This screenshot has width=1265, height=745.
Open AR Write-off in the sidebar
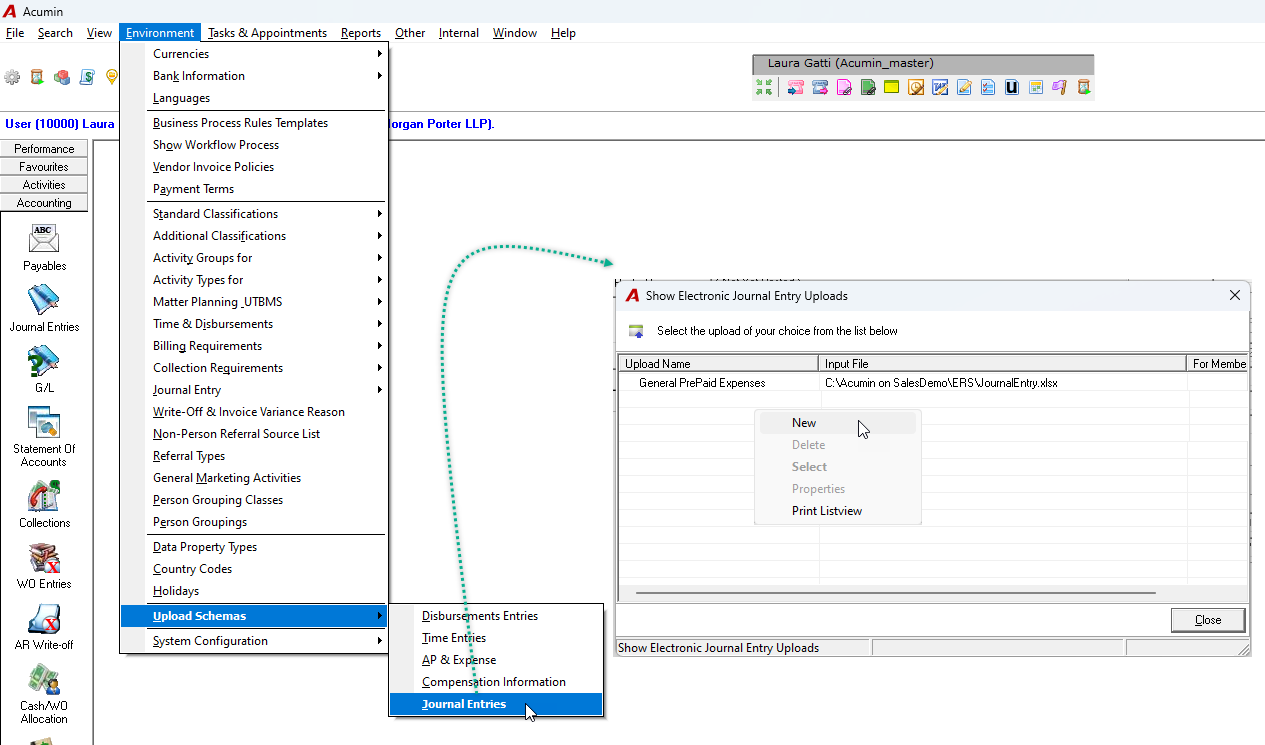pyautogui.click(x=44, y=626)
